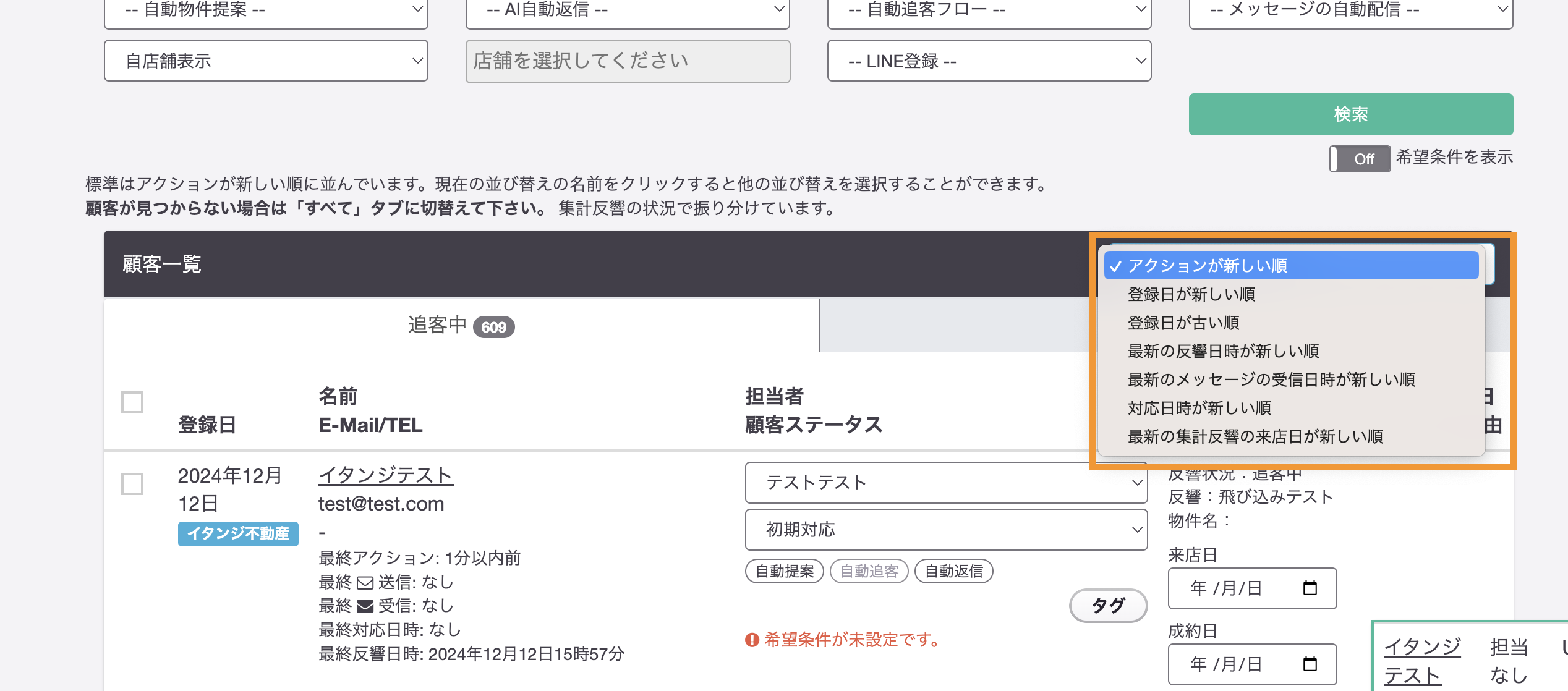This screenshot has width=1568, height=691.
Task: Click the 最終送信 envelope outline icon
Action: coord(365,582)
